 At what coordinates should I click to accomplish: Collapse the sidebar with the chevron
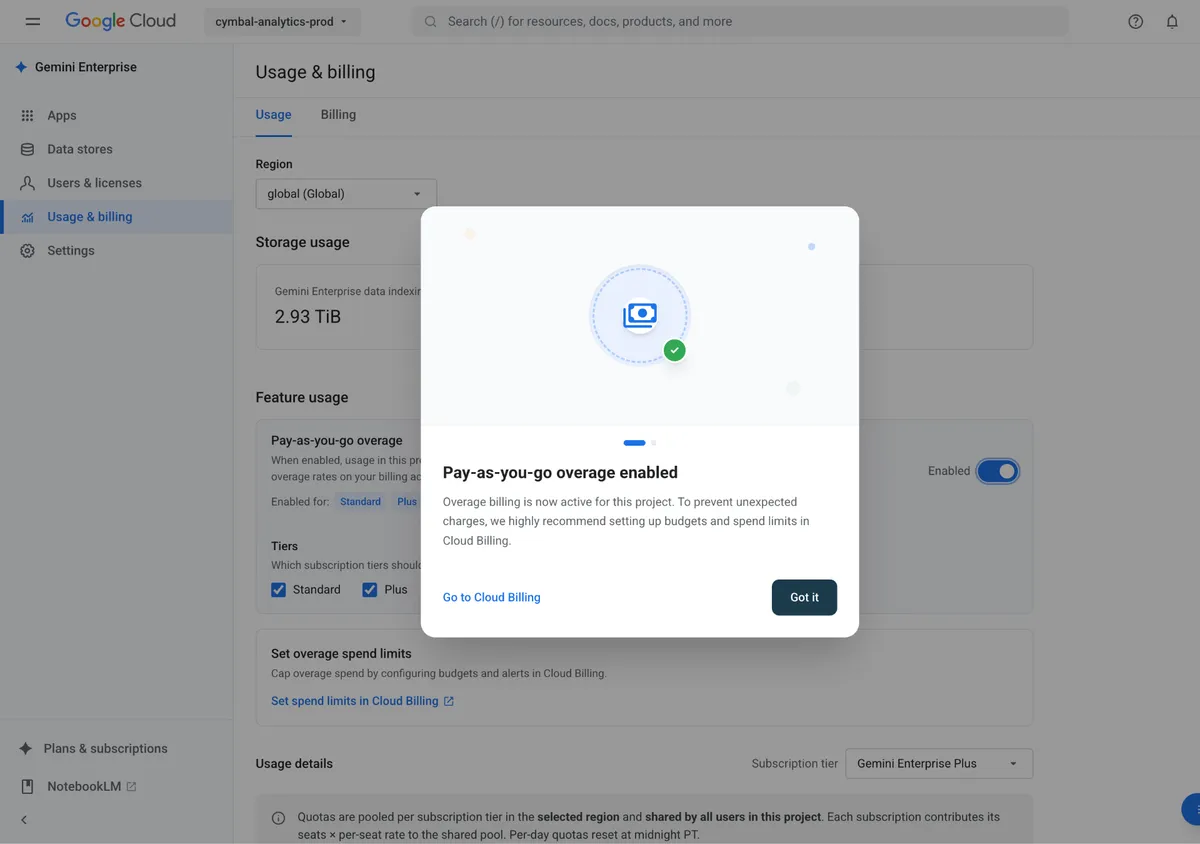(x=24, y=820)
